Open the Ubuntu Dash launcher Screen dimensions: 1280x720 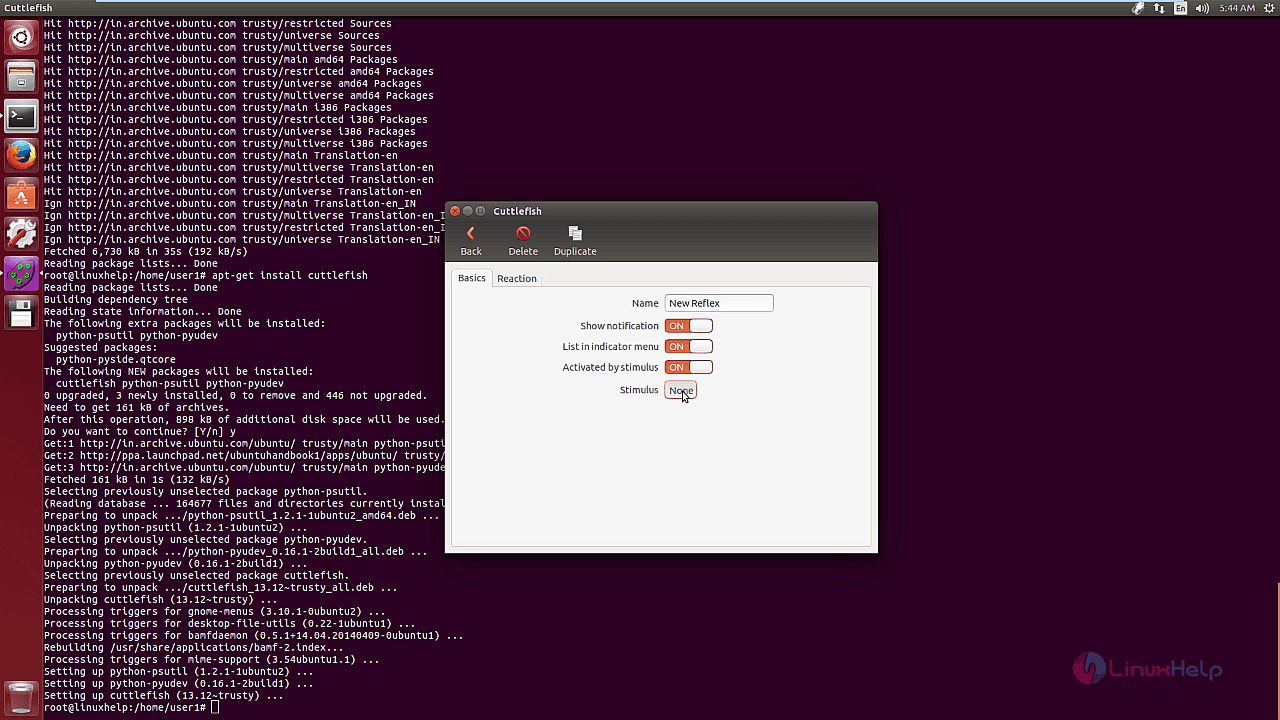(x=21, y=38)
